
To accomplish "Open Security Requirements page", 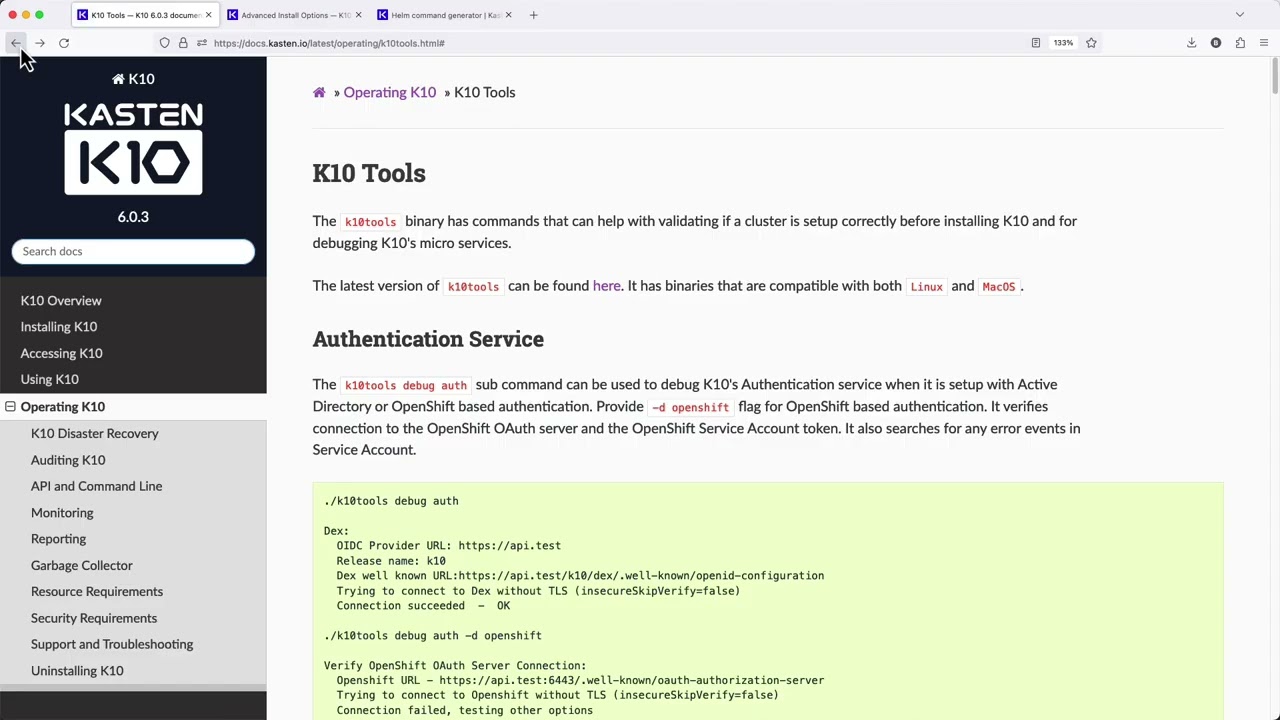I will click(x=94, y=618).
